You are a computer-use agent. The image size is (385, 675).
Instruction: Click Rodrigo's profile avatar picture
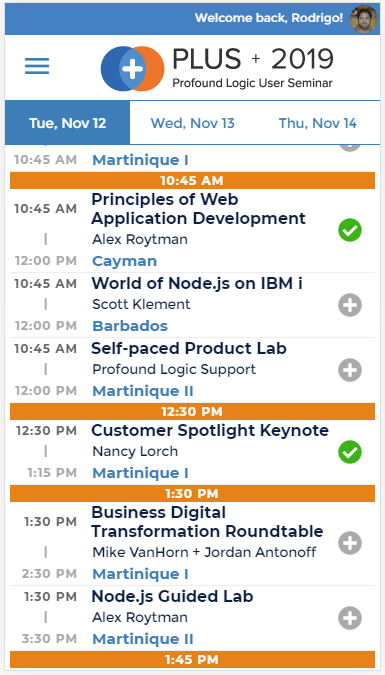[363, 19]
